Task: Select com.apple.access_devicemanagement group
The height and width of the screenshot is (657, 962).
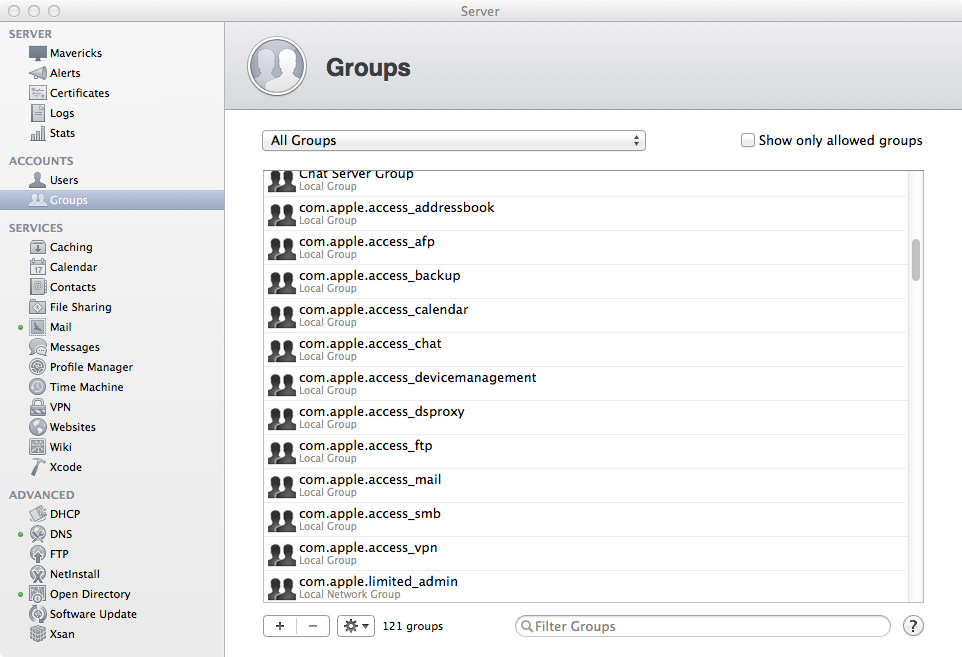Action: (x=586, y=384)
